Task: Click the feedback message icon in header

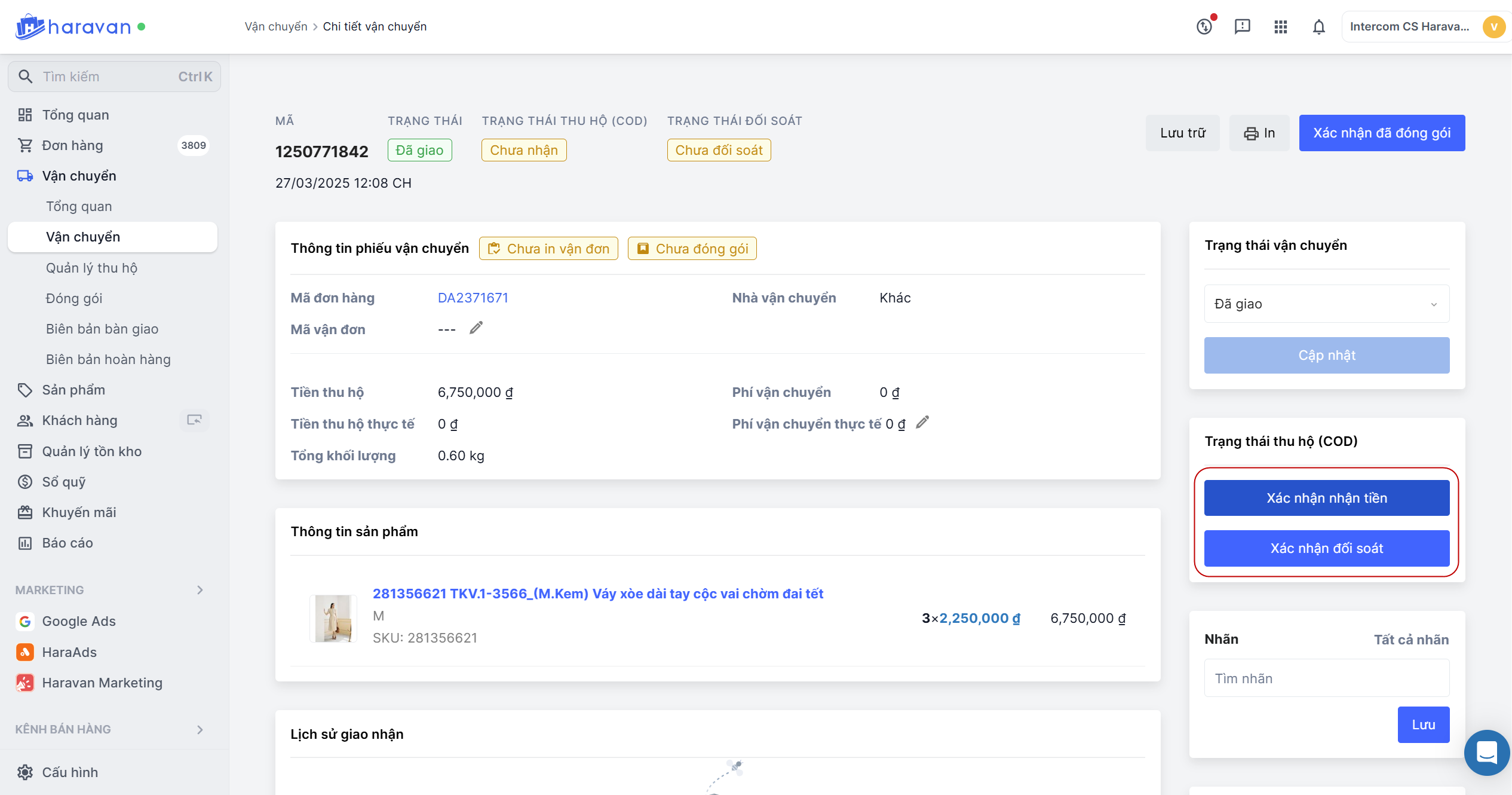Action: (1242, 27)
